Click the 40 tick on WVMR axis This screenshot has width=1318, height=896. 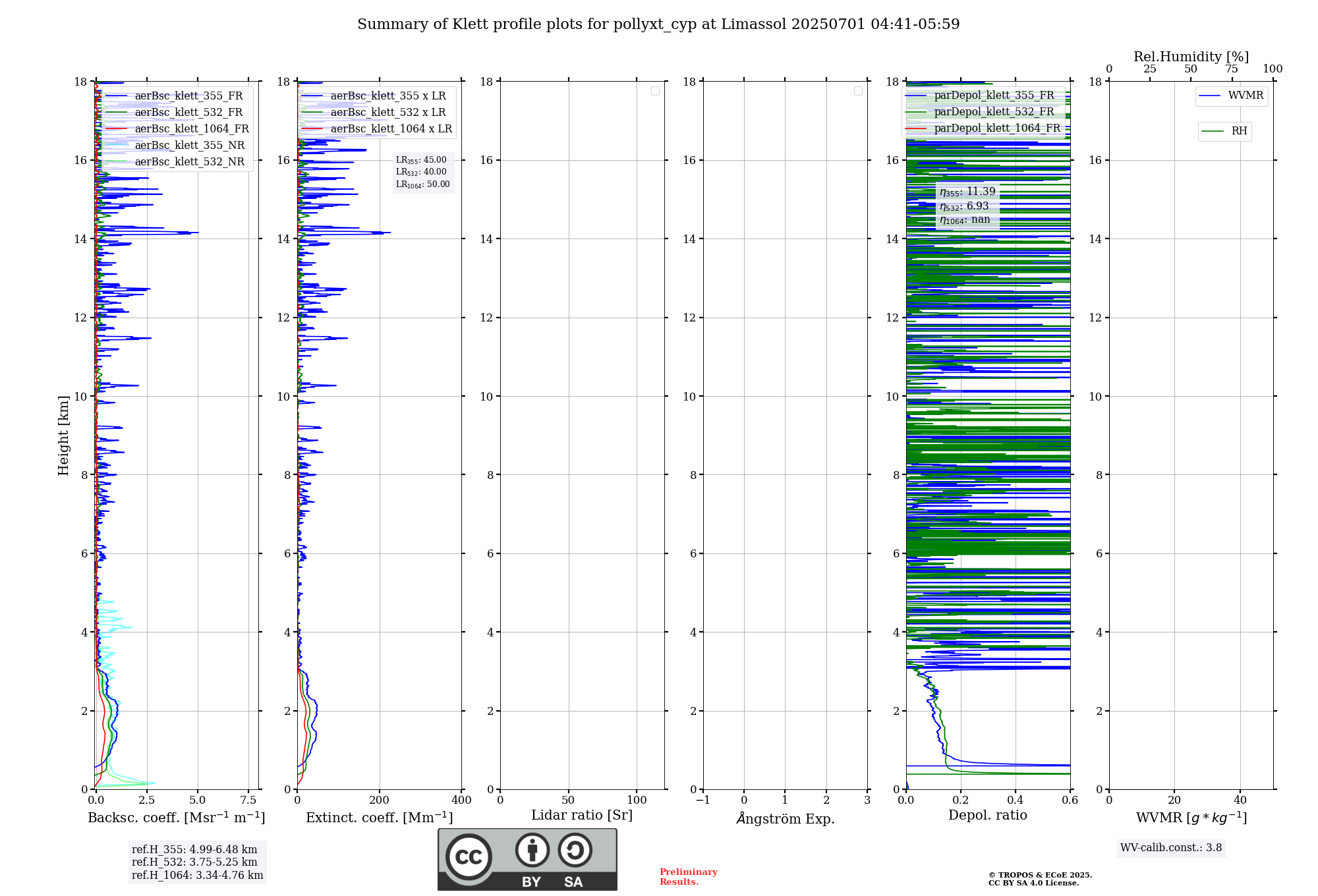[x=1240, y=800]
